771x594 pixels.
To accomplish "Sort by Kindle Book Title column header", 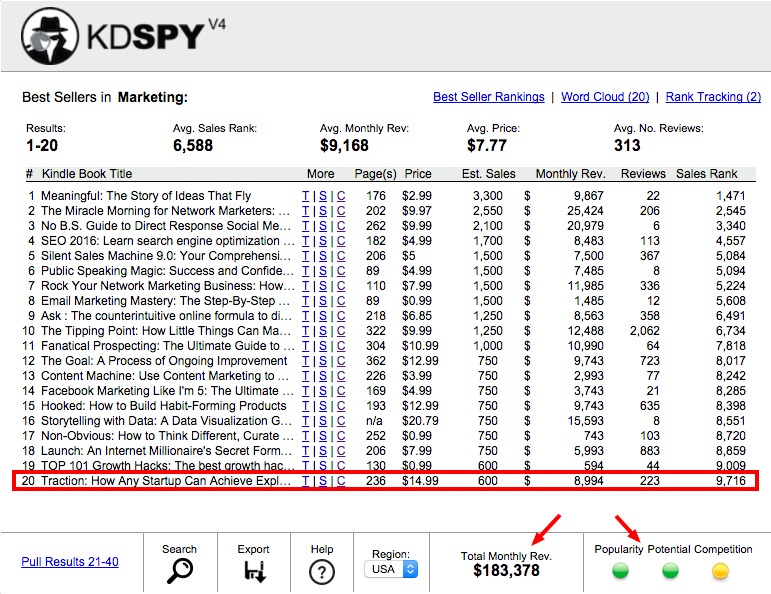I will (x=87, y=174).
